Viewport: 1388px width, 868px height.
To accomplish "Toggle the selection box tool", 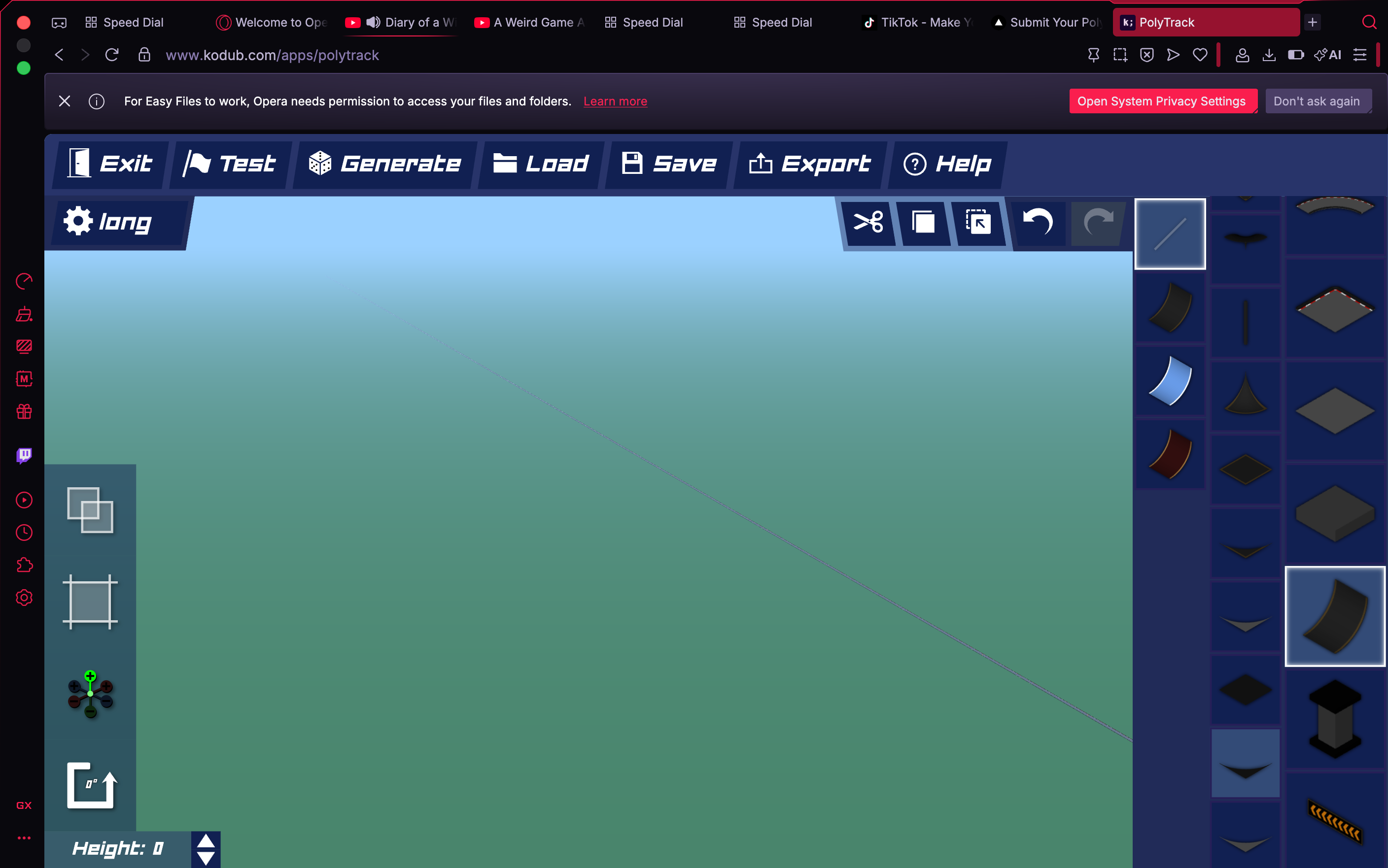I will tap(90, 601).
